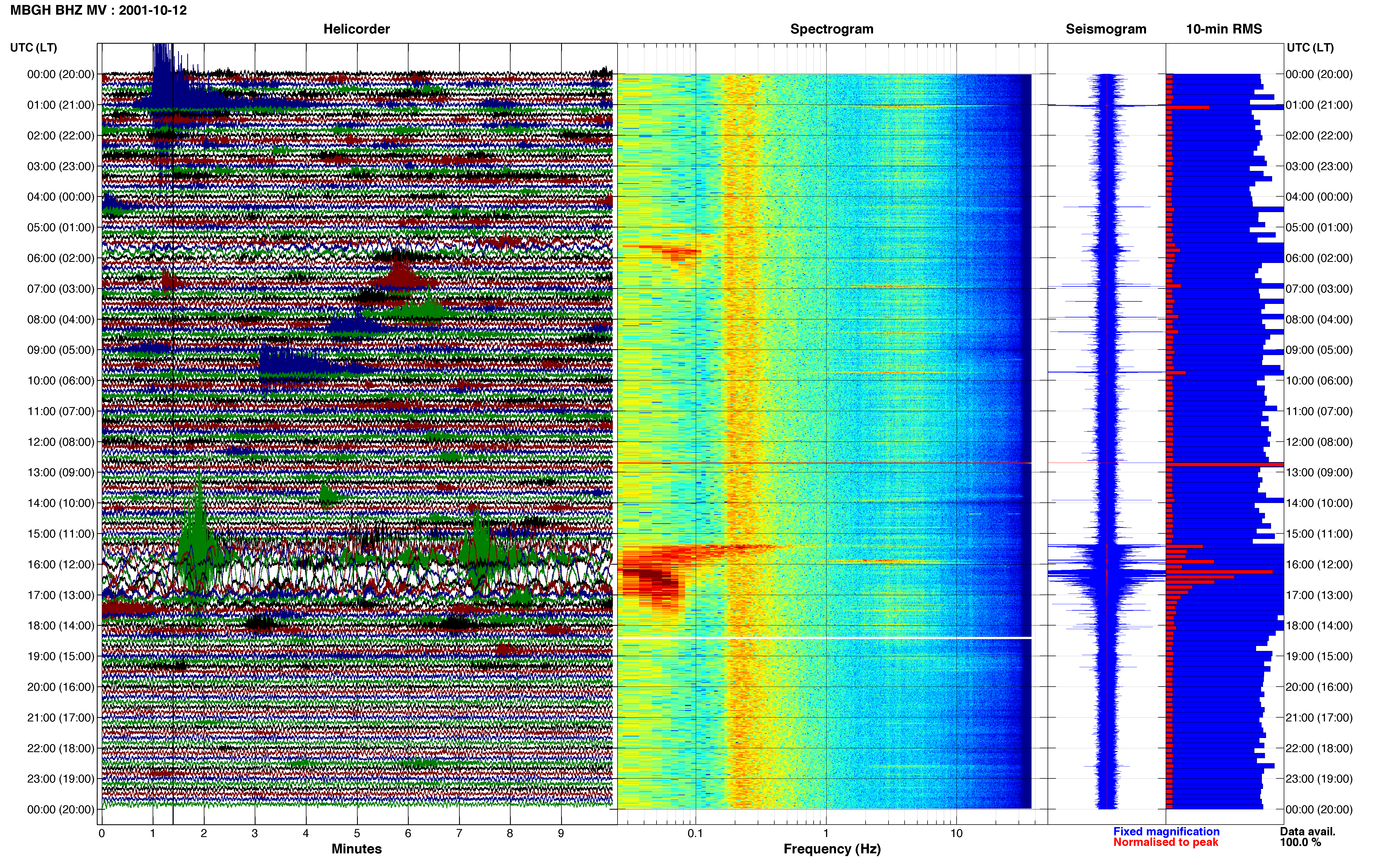Click the "8" tick on the Minutes axis
Screen dimensions: 1388x868
pos(510,833)
